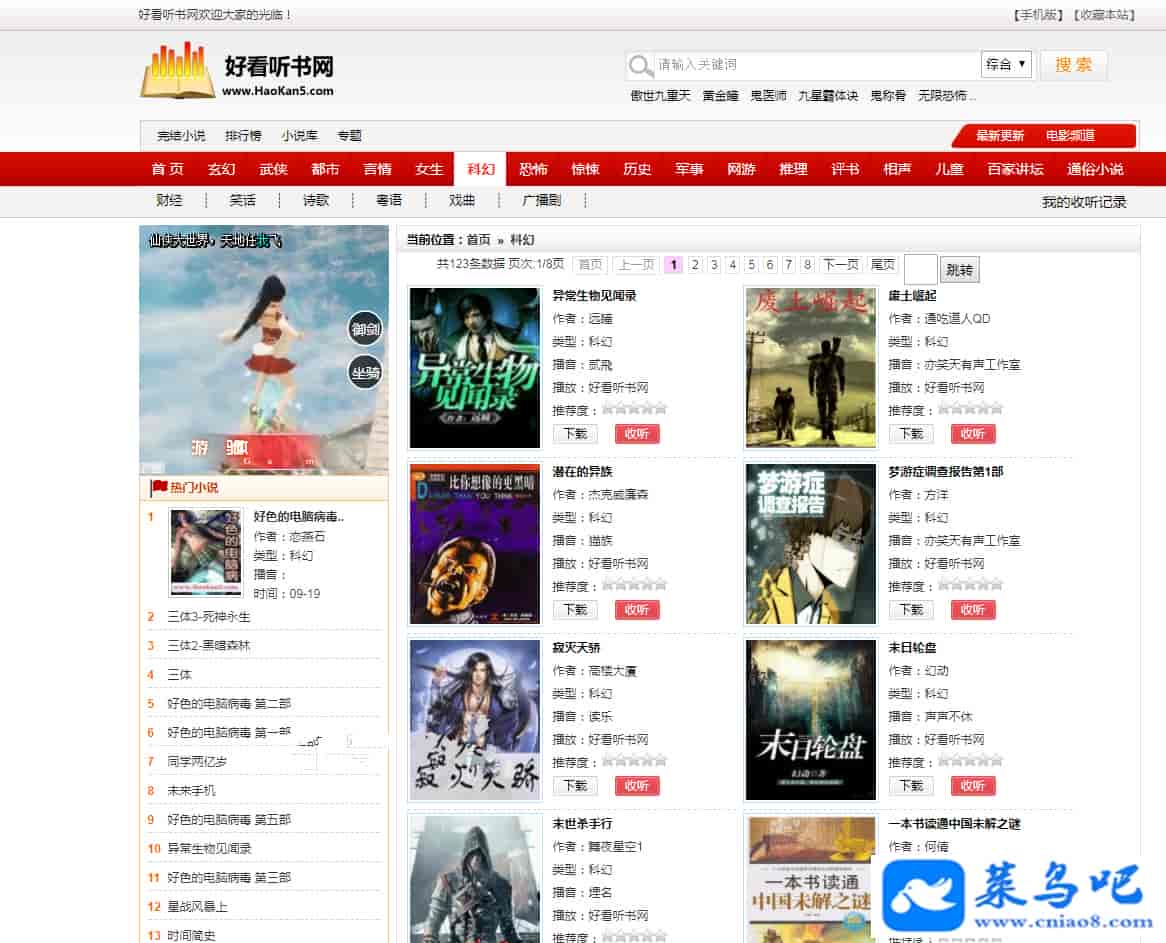The height and width of the screenshot is (943, 1166).
Task: Go to 完结小说 section
Action: (181, 135)
